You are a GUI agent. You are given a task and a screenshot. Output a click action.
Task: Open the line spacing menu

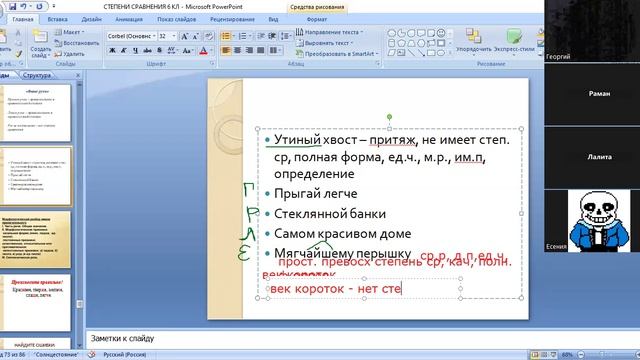pyautogui.click(x=286, y=36)
